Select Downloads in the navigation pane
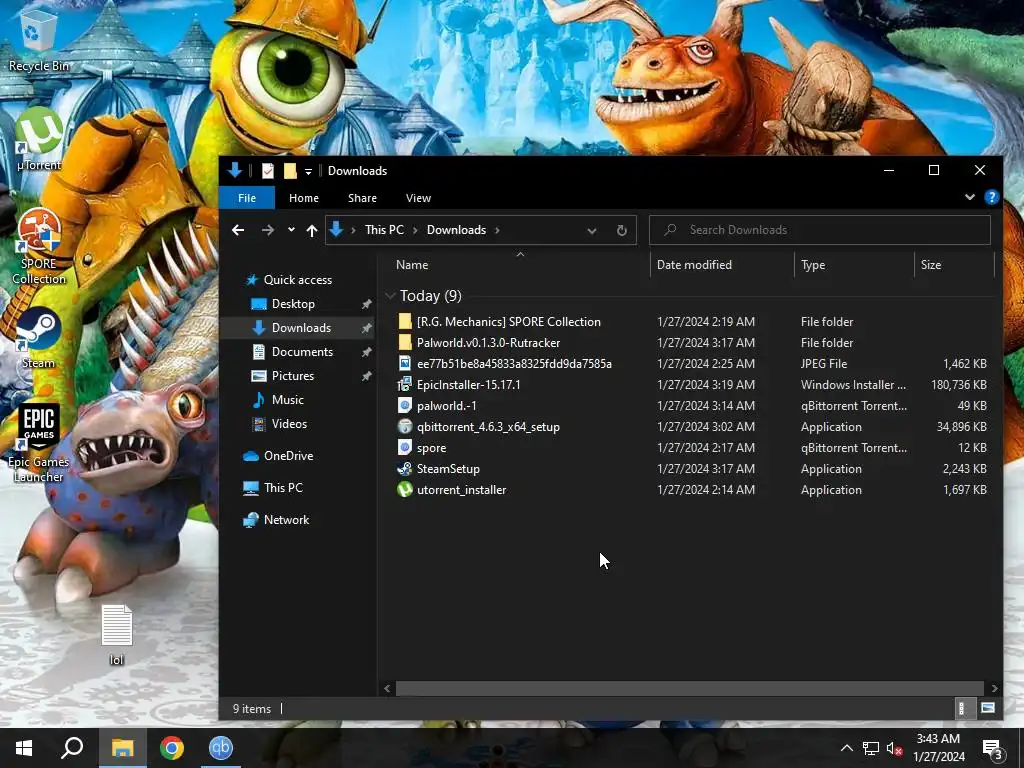The width and height of the screenshot is (1024, 768). pyautogui.click(x=301, y=328)
